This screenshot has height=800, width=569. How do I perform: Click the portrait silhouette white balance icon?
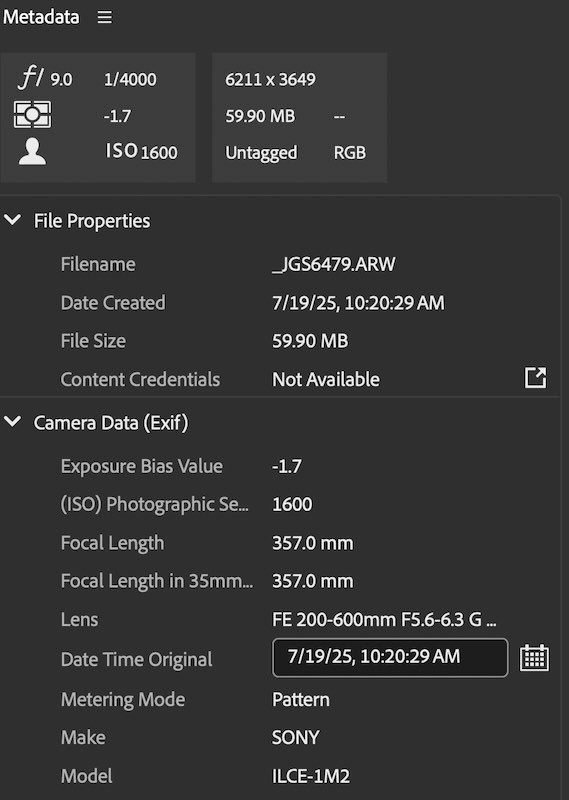point(32,152)
